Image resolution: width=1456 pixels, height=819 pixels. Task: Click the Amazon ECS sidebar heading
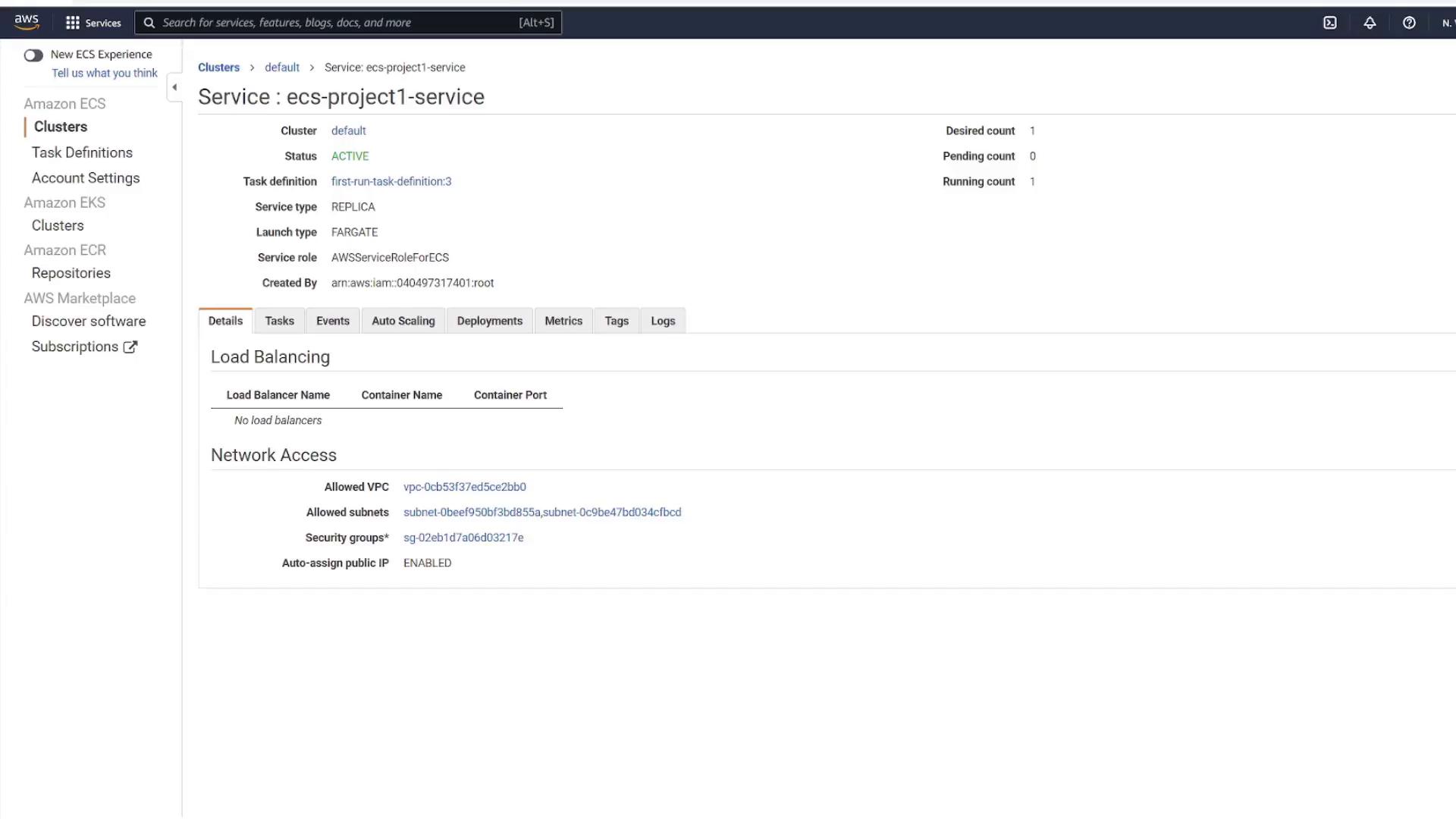click(x=64, y=104)
